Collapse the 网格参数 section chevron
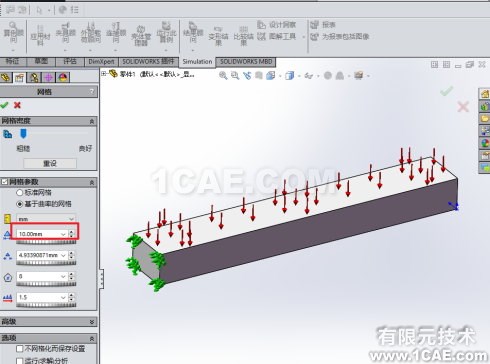 92,182
